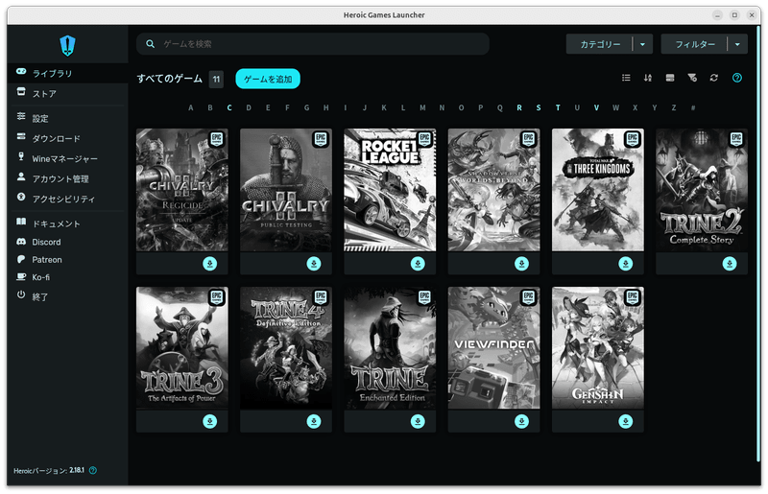Viewport: 768px width, 494px height.
Task: Open the Chivalry 2 Public Testing cover
Action: click(x=286, y=190)
